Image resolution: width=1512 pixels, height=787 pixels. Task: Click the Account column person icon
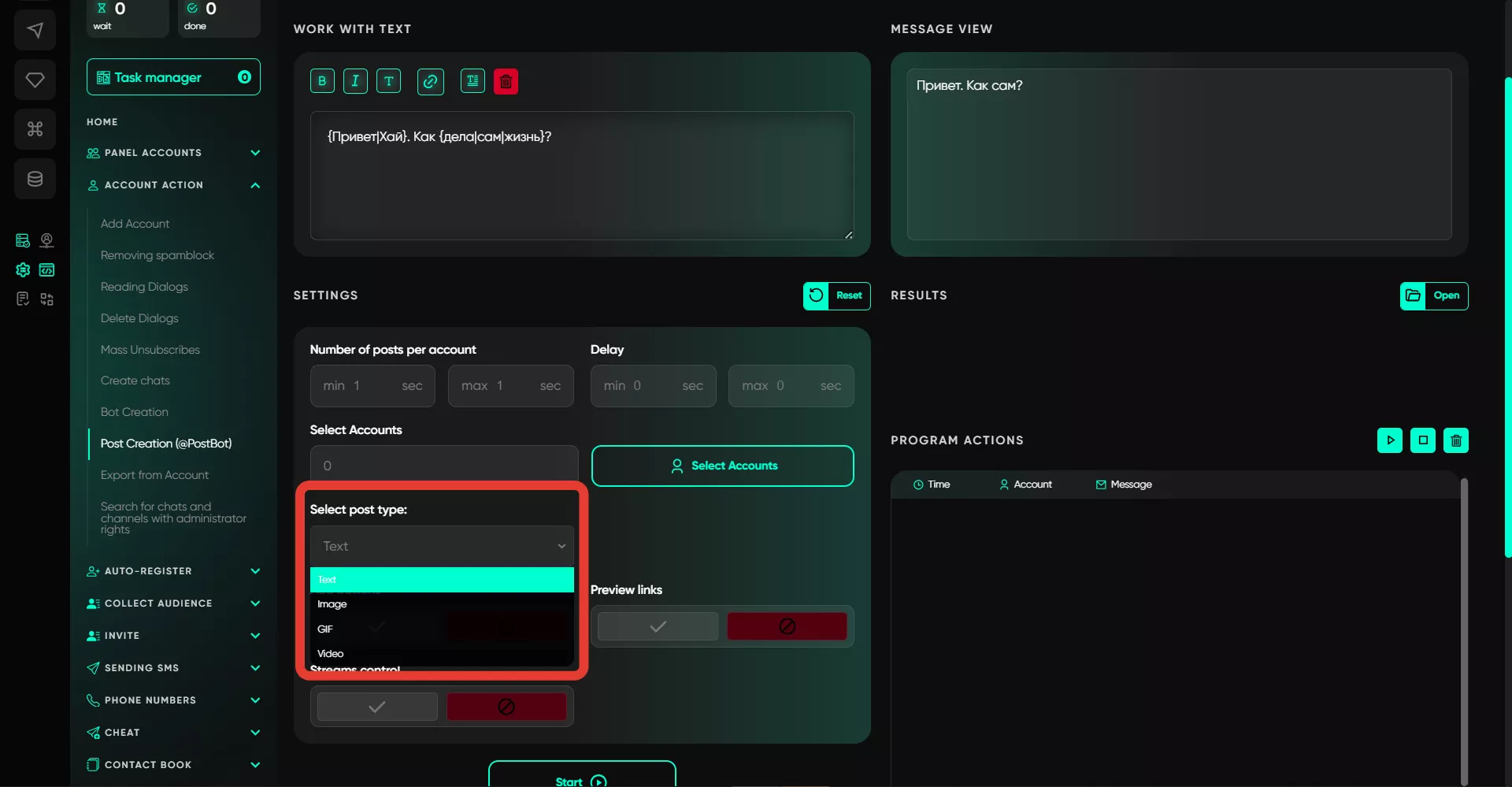click(1004, 484)
